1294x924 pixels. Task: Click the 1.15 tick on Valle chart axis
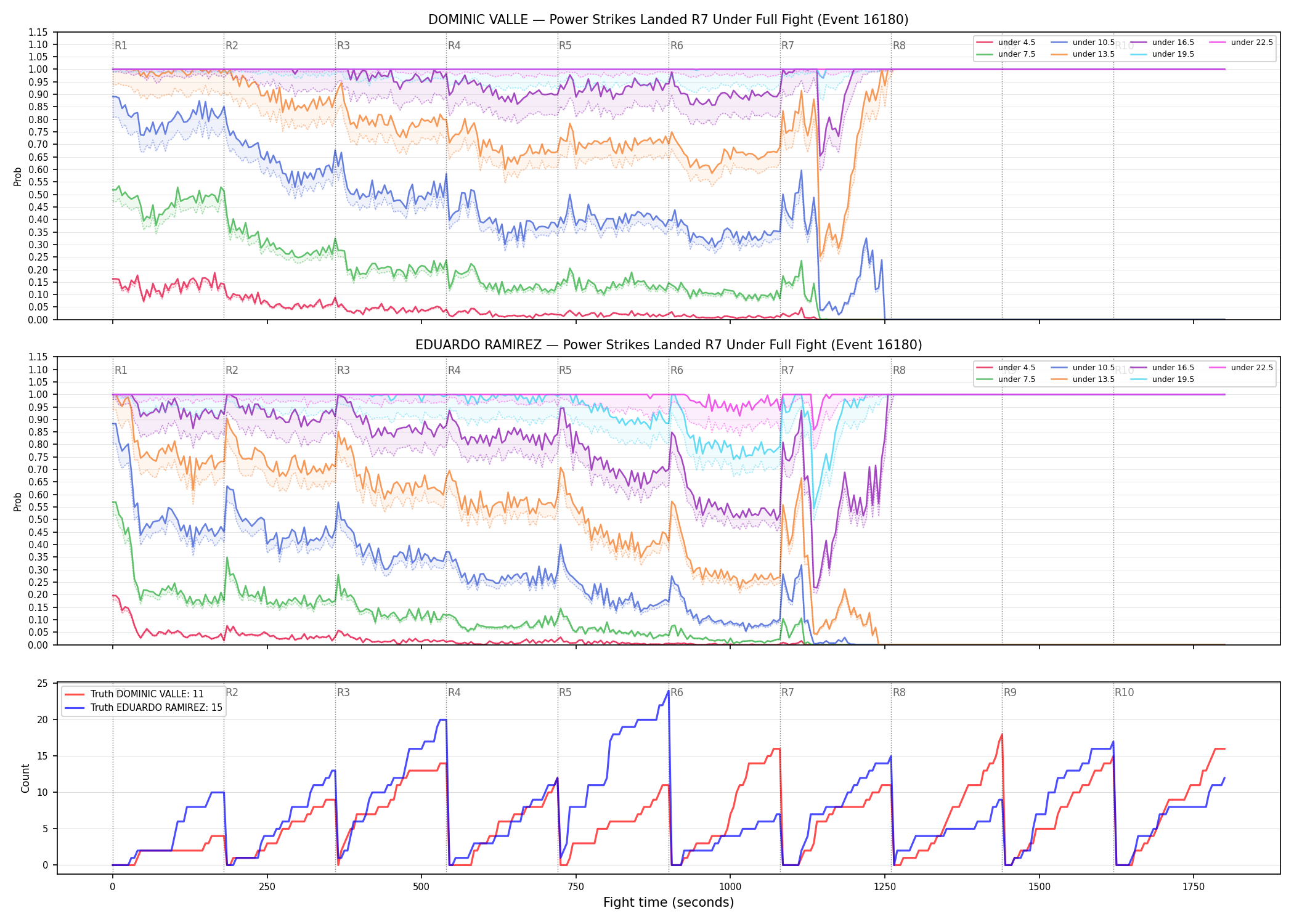(x=38, y=32)
